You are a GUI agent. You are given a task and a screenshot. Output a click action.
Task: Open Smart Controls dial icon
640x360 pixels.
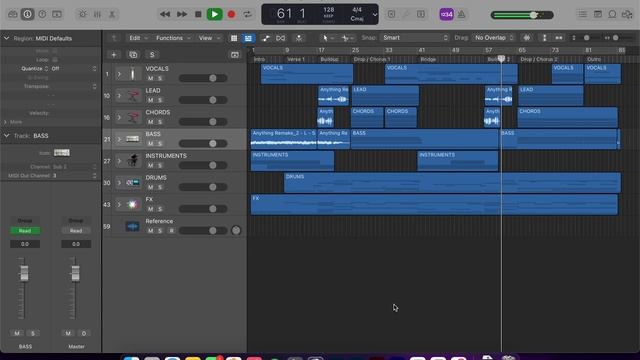[x=82, y=14]
